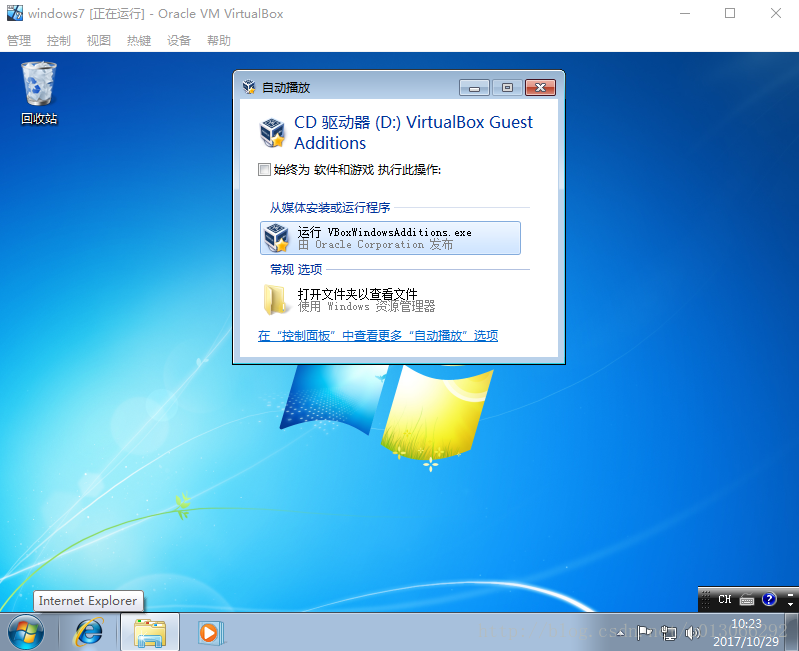This screenshot has width=799, height=651.
Task: Launch Internet Explorer from the taskbar
Action: 89,632
